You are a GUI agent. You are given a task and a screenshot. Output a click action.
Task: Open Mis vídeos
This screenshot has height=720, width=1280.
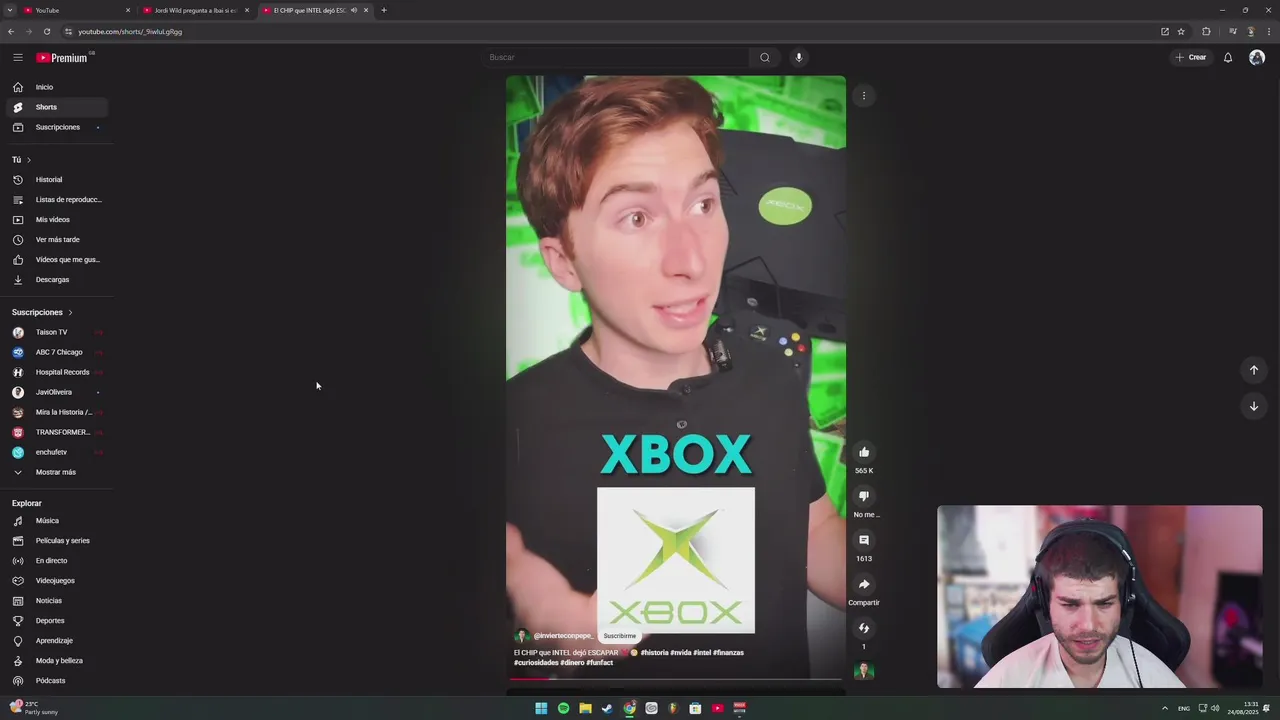pyautogui.click(x=57, y=220)
